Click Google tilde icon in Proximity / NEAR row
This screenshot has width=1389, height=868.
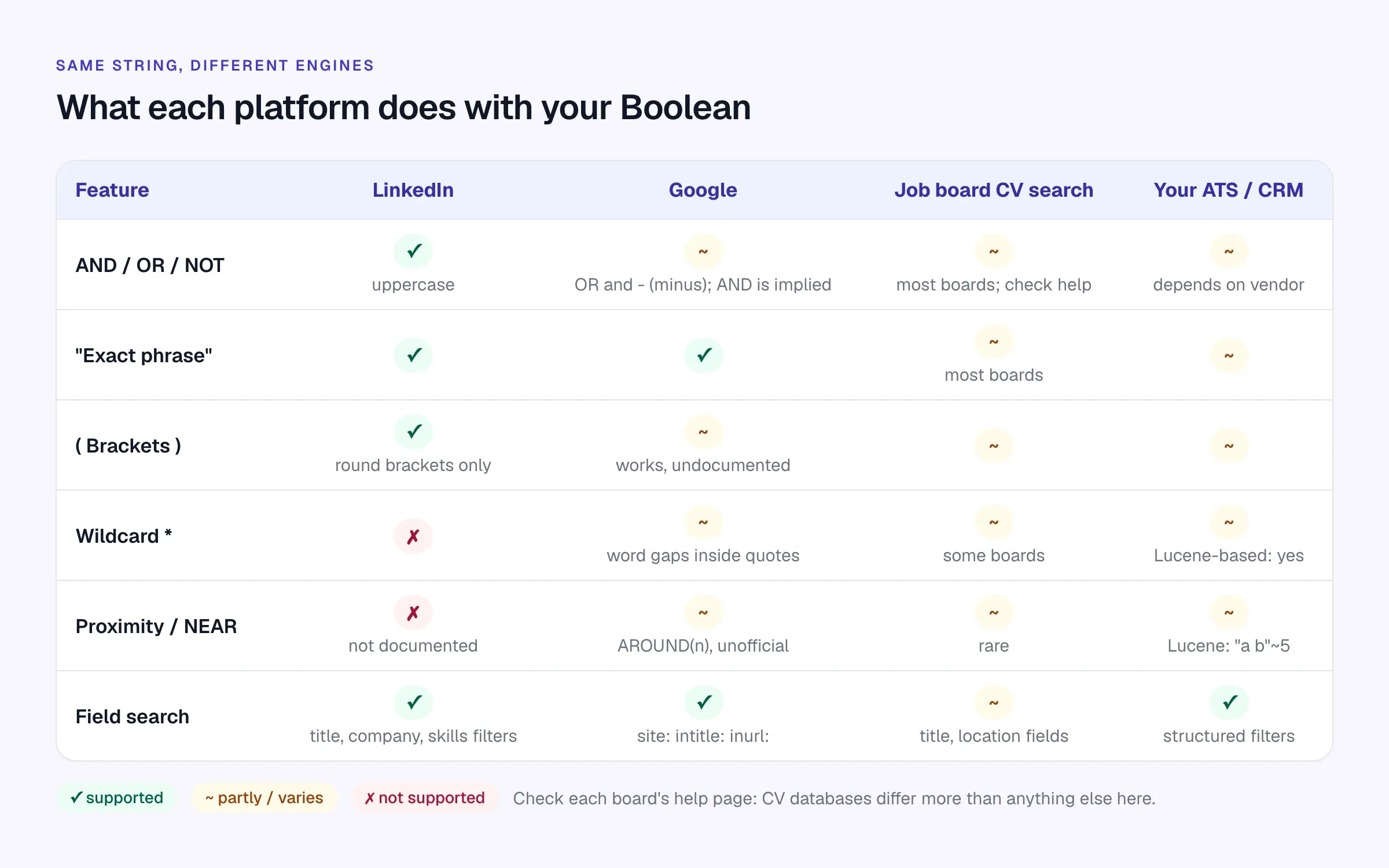703,612
